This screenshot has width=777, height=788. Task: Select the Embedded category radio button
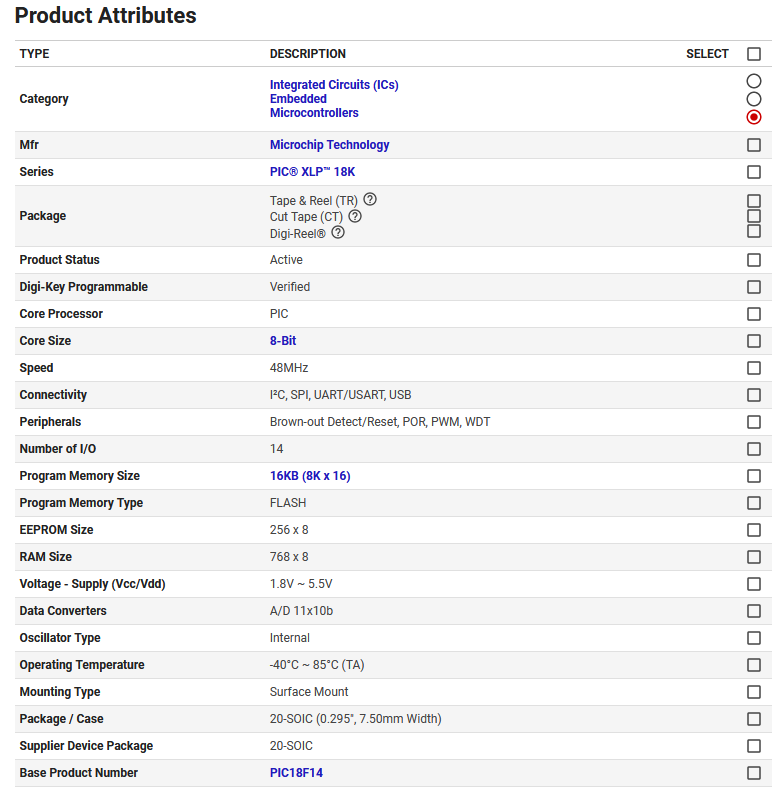tap(754, 99)
